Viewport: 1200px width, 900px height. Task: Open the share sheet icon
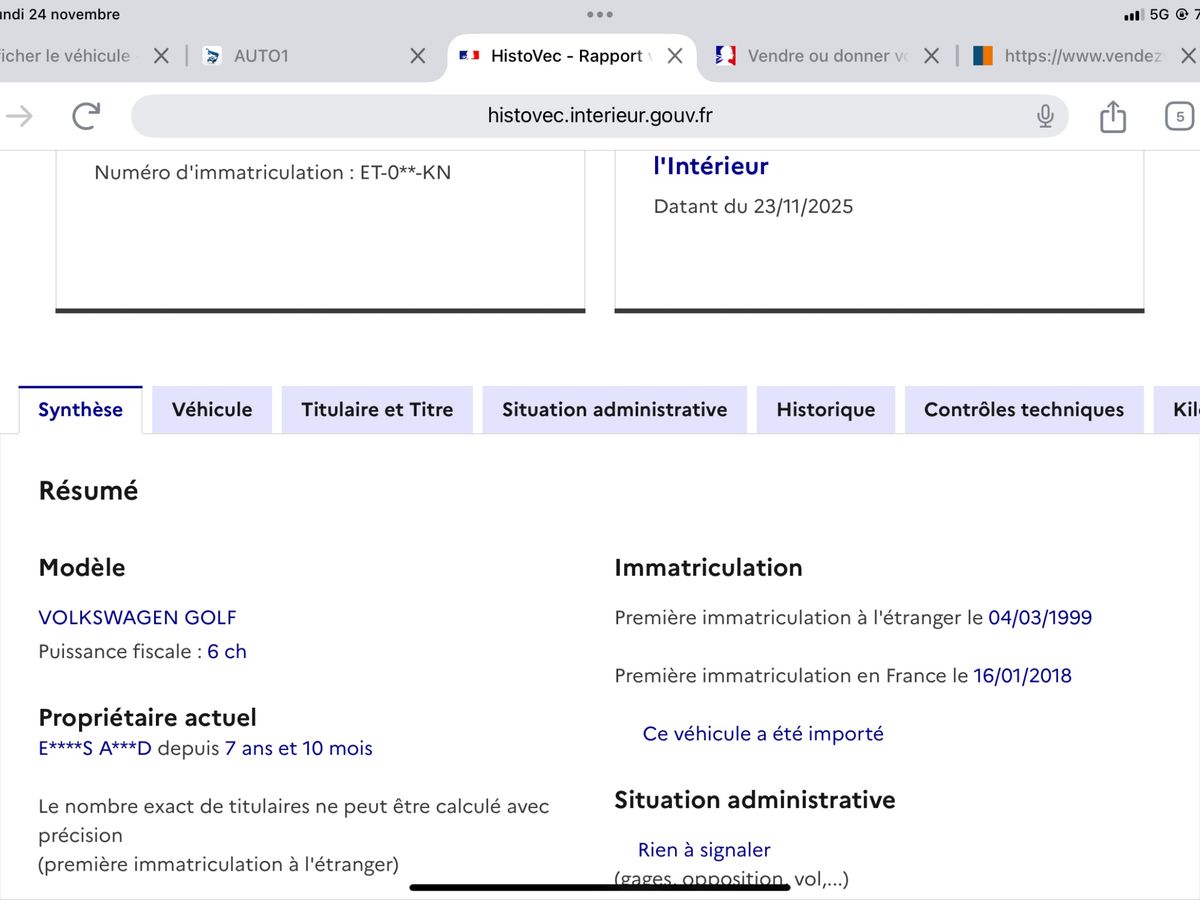click(x=1112, y=117)
